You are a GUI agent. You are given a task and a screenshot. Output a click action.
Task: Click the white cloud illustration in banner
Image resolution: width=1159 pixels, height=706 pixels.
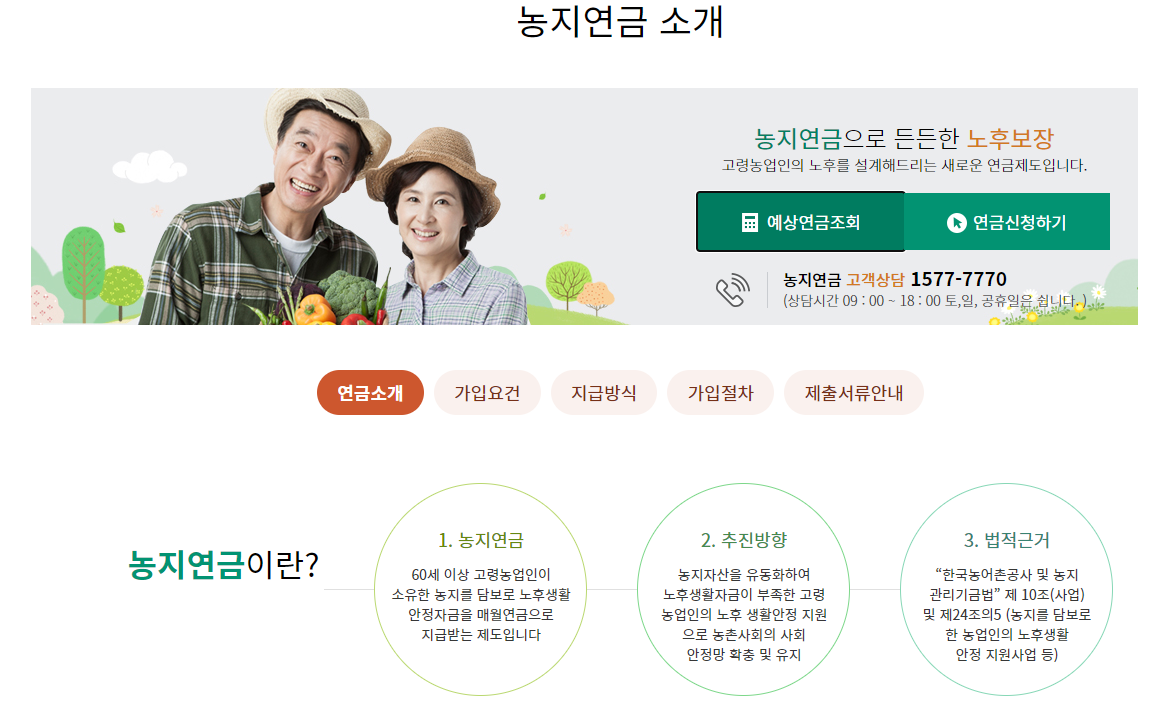(150, 167)
